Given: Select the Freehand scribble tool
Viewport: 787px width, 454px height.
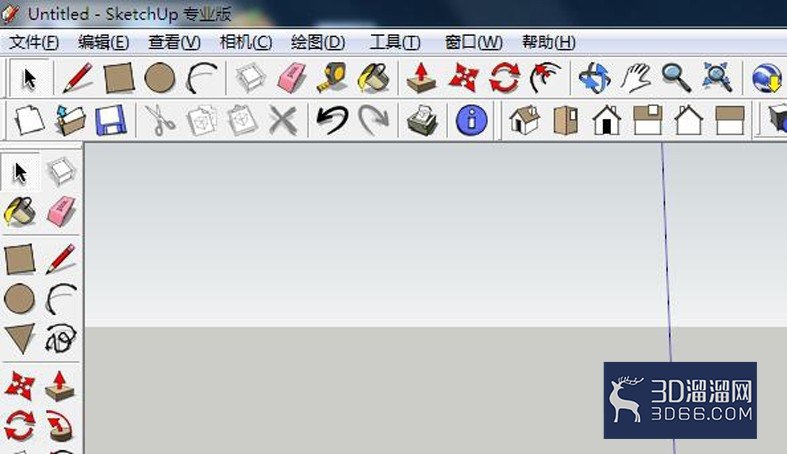Looking at the screenshot, I should tap(61, 339).
